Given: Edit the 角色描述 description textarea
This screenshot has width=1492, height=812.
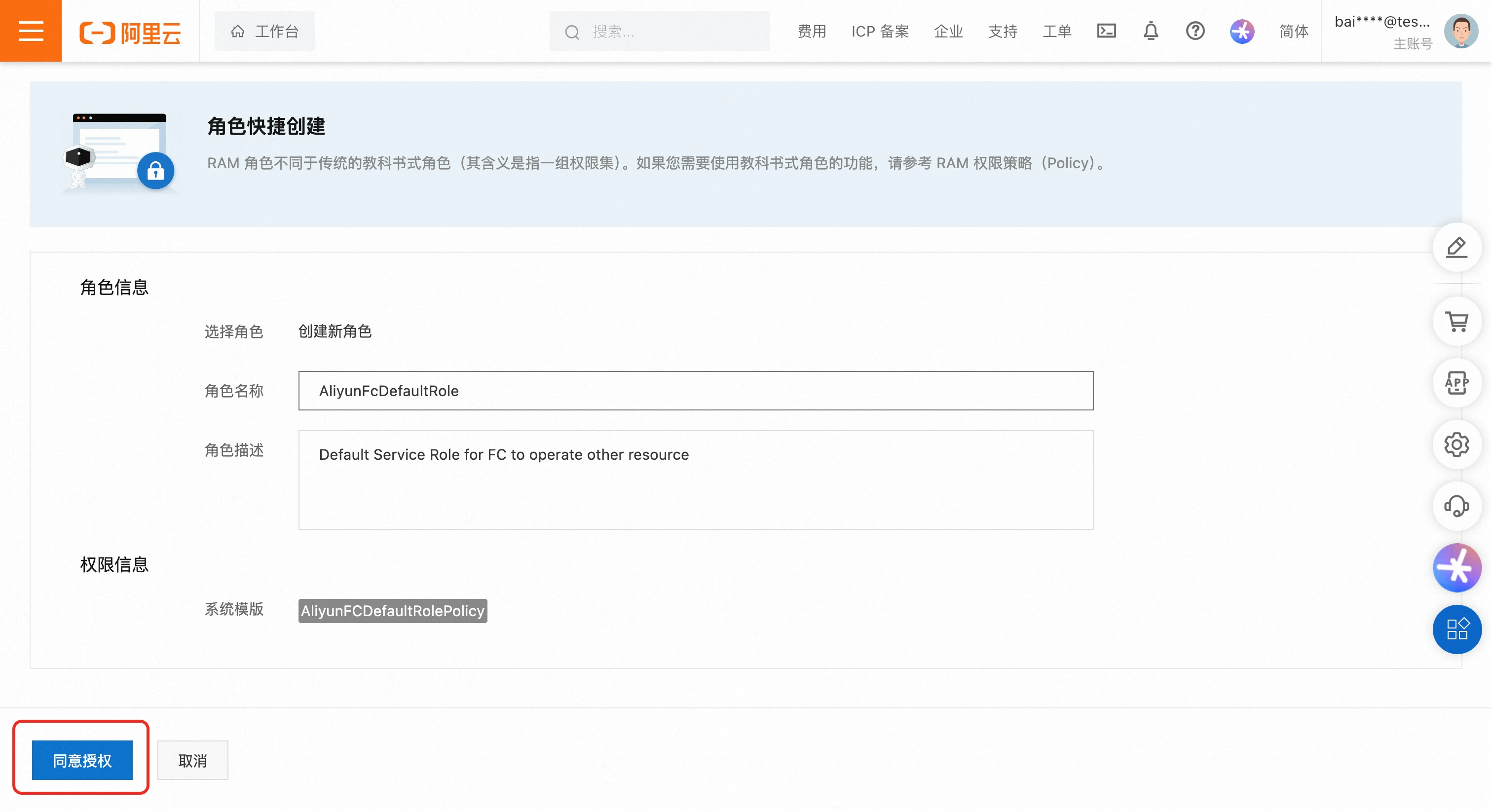Looking at the screenshot, I should (x=696, y=480).
